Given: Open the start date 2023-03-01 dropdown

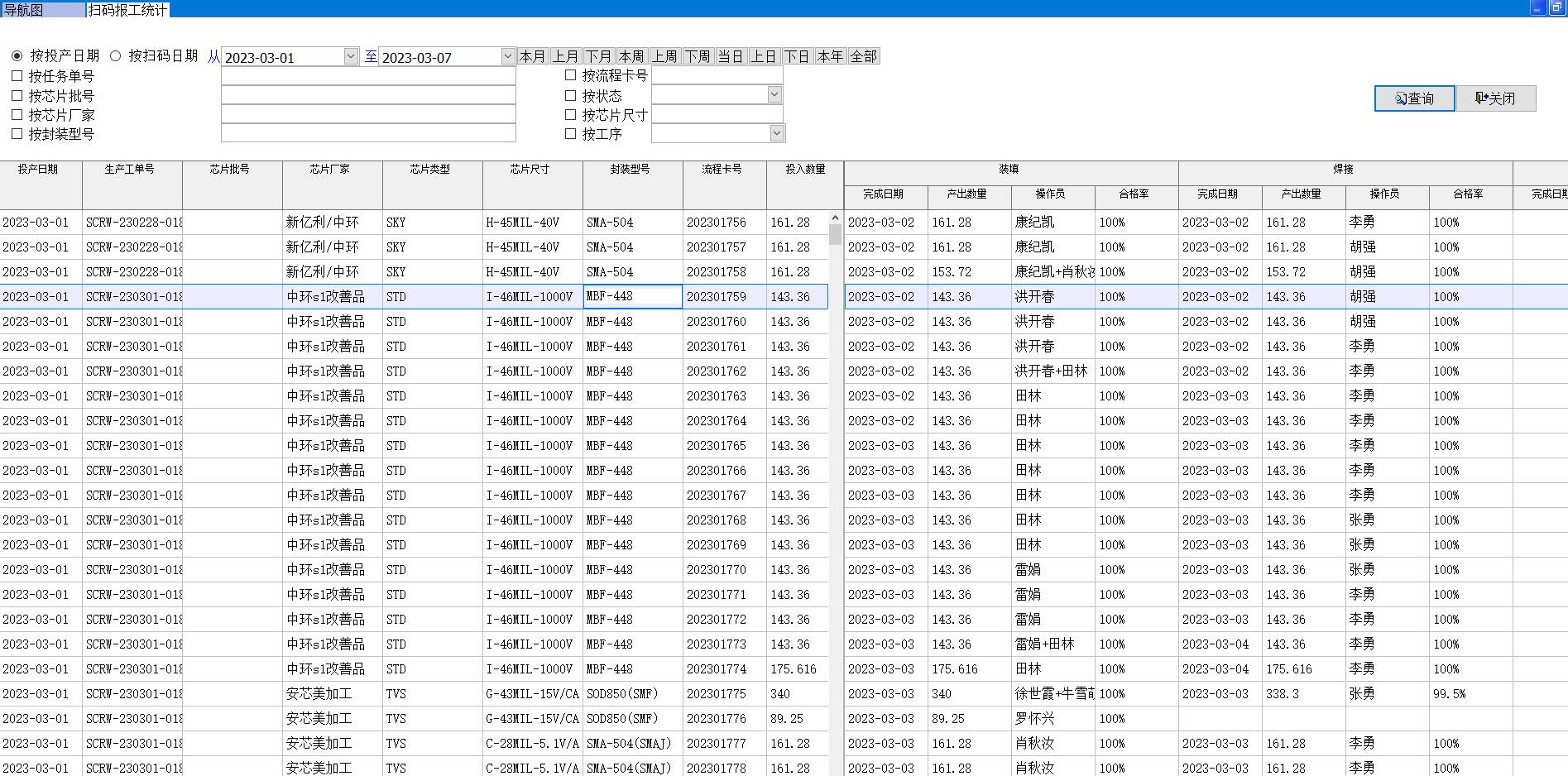Looking at the screenshot, I should click(350, 56).
